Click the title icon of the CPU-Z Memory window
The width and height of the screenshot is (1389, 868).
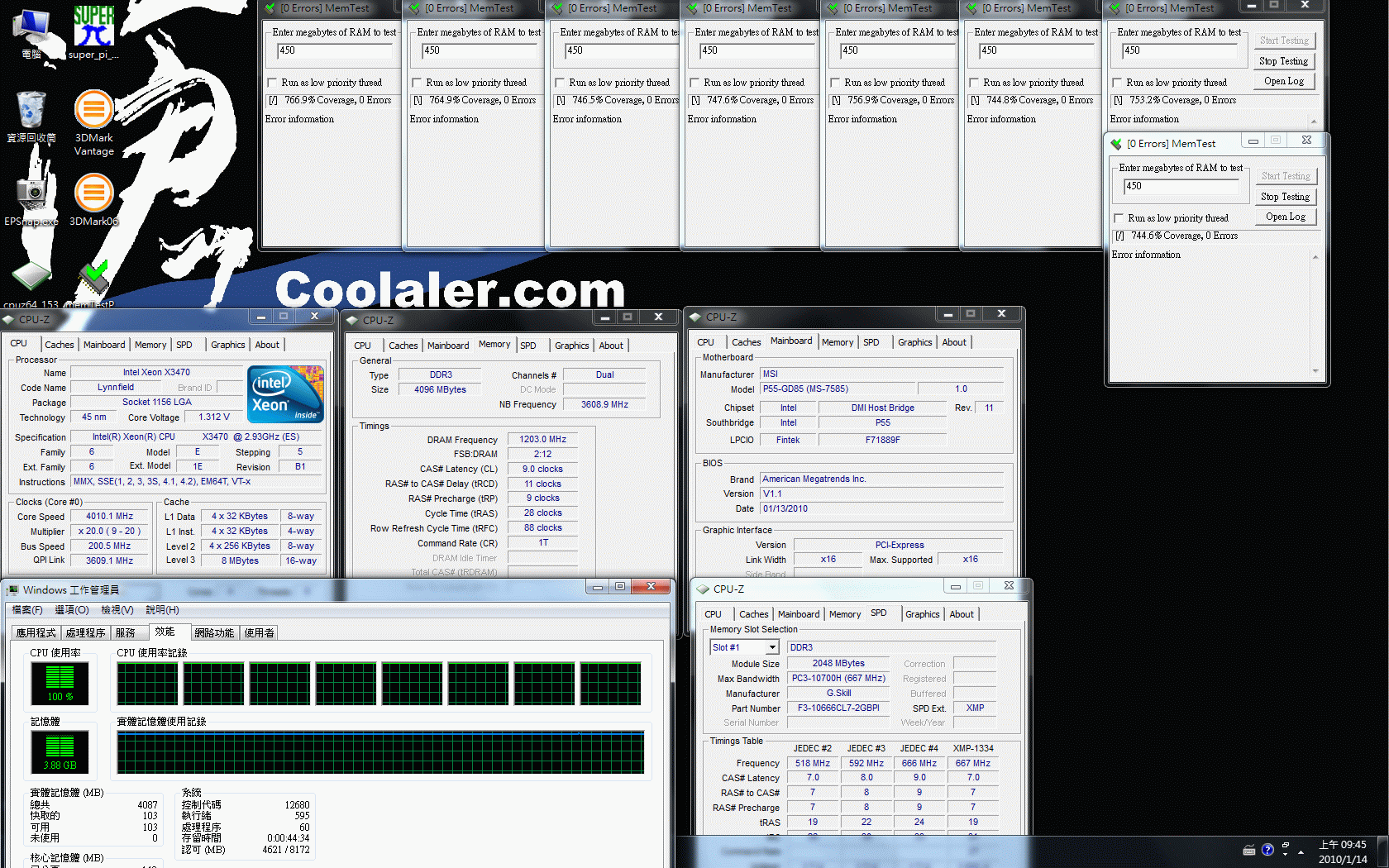352,320
